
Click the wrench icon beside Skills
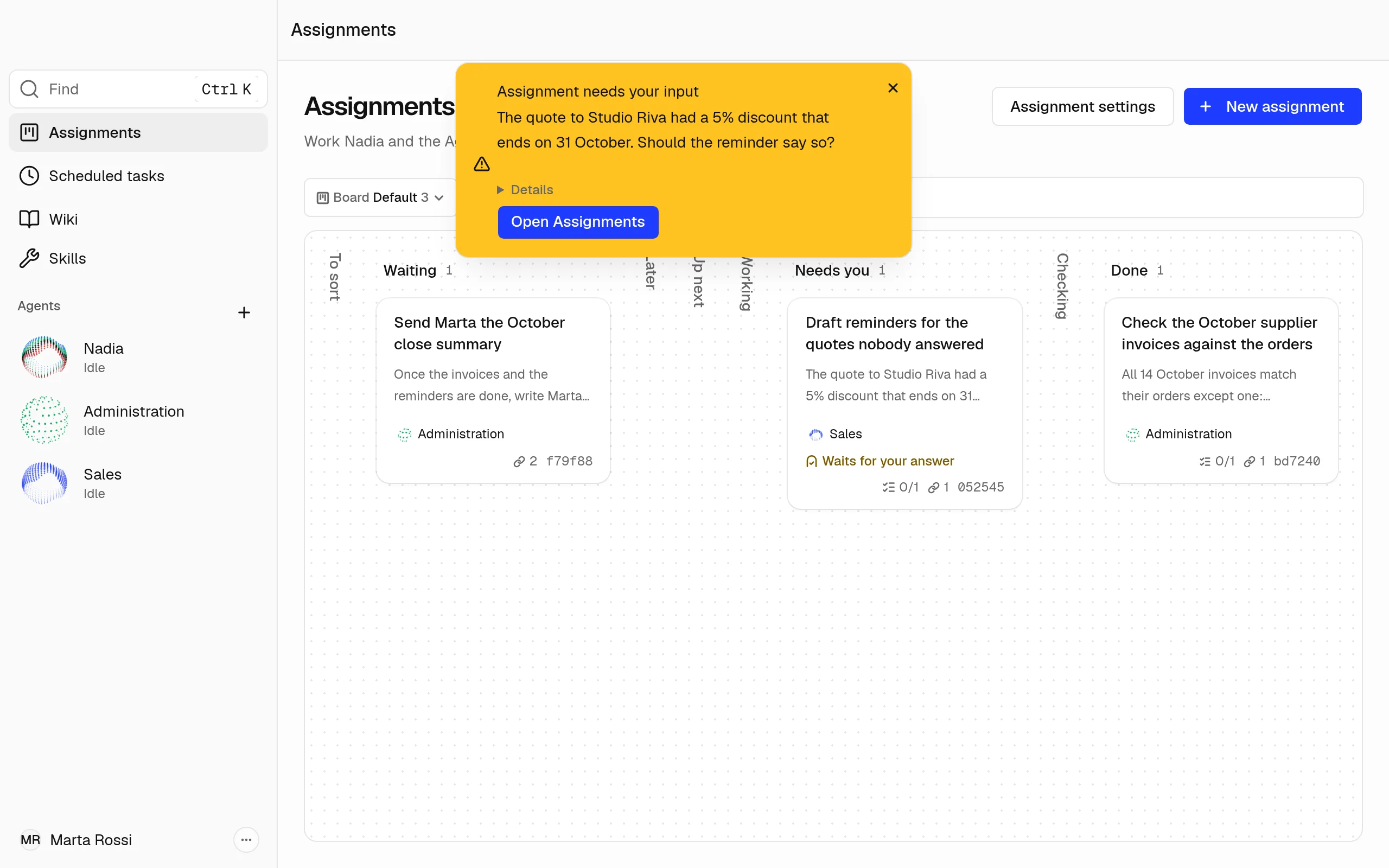[29, 258]
